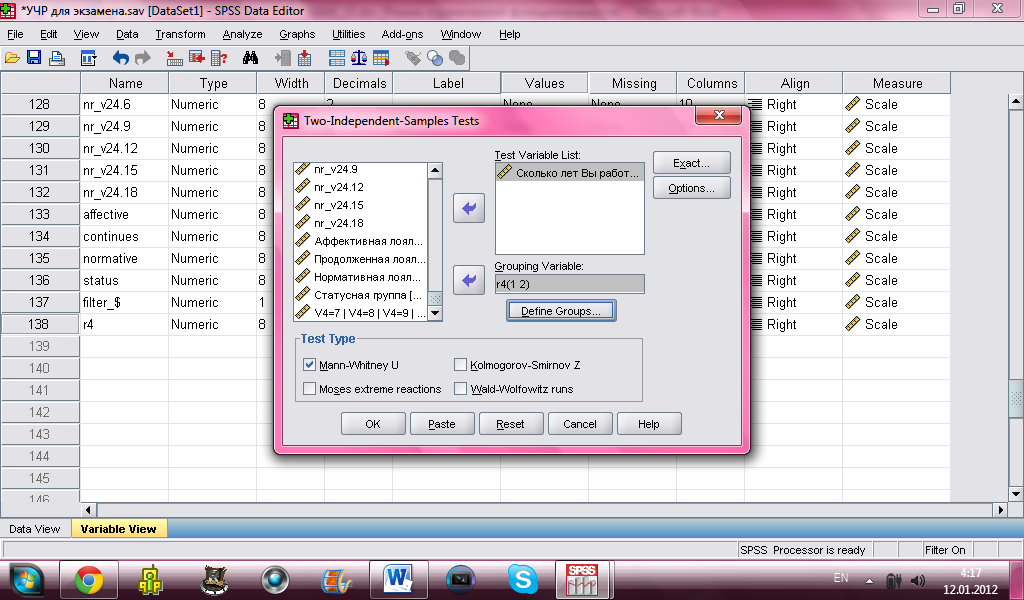Click the Go to case icon
This screenshot has height=600, width=1024.
pyautogui.click(x=174, y=58)
